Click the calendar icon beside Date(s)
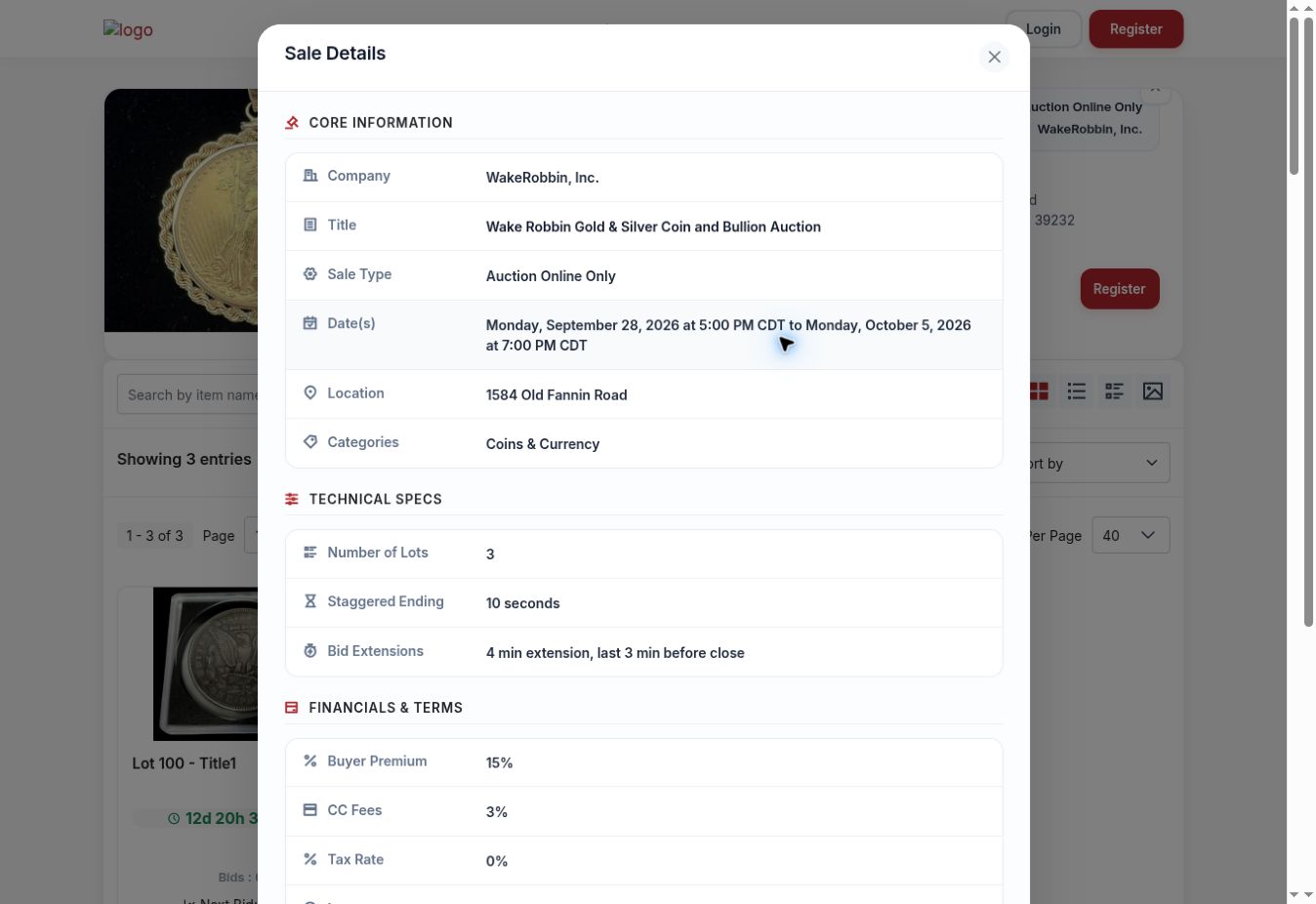This screenshot has width=1316, height=904. (310, 323)
